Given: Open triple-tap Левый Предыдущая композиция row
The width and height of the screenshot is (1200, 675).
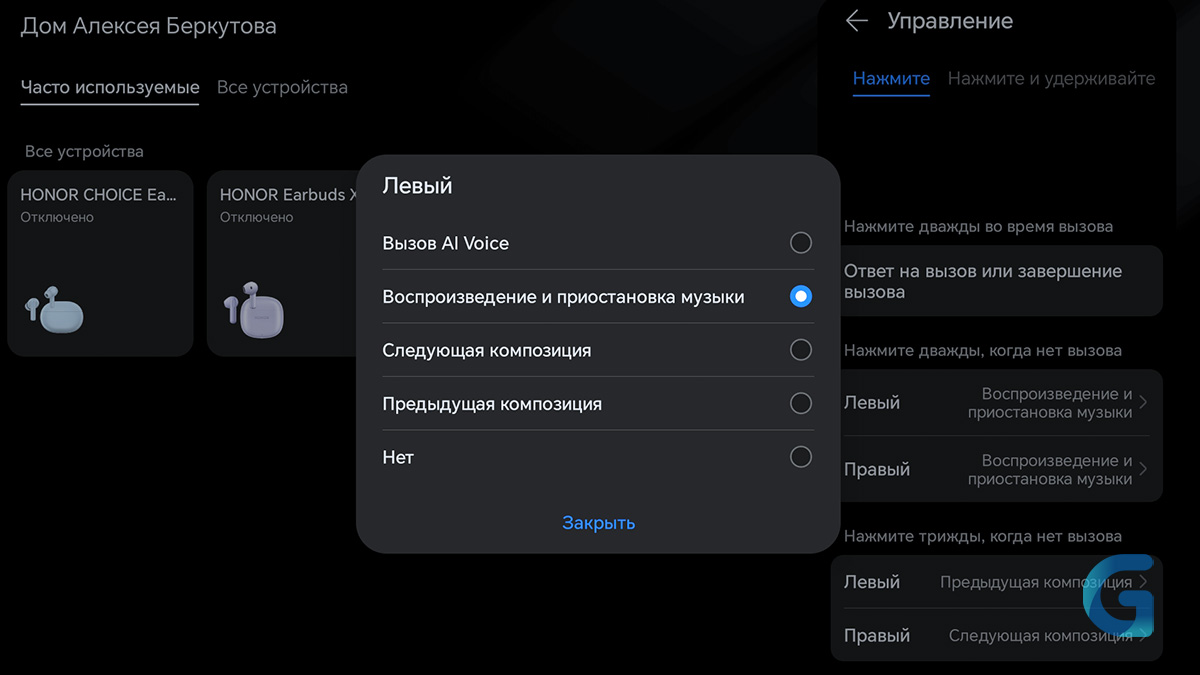Looking at the screenshot, I should tap(996, 582).
